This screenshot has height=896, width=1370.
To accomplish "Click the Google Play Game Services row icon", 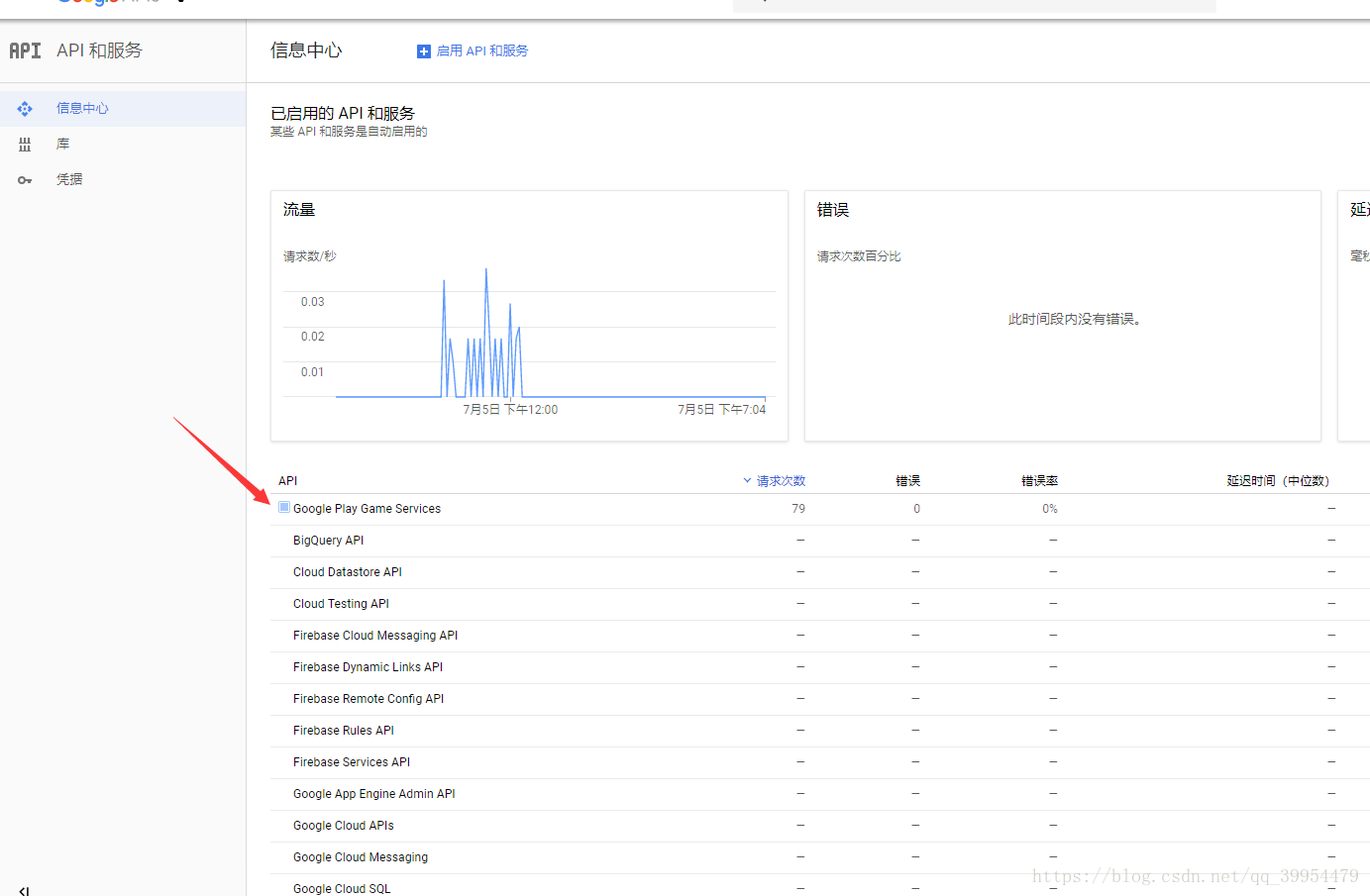I will (284, 507).
